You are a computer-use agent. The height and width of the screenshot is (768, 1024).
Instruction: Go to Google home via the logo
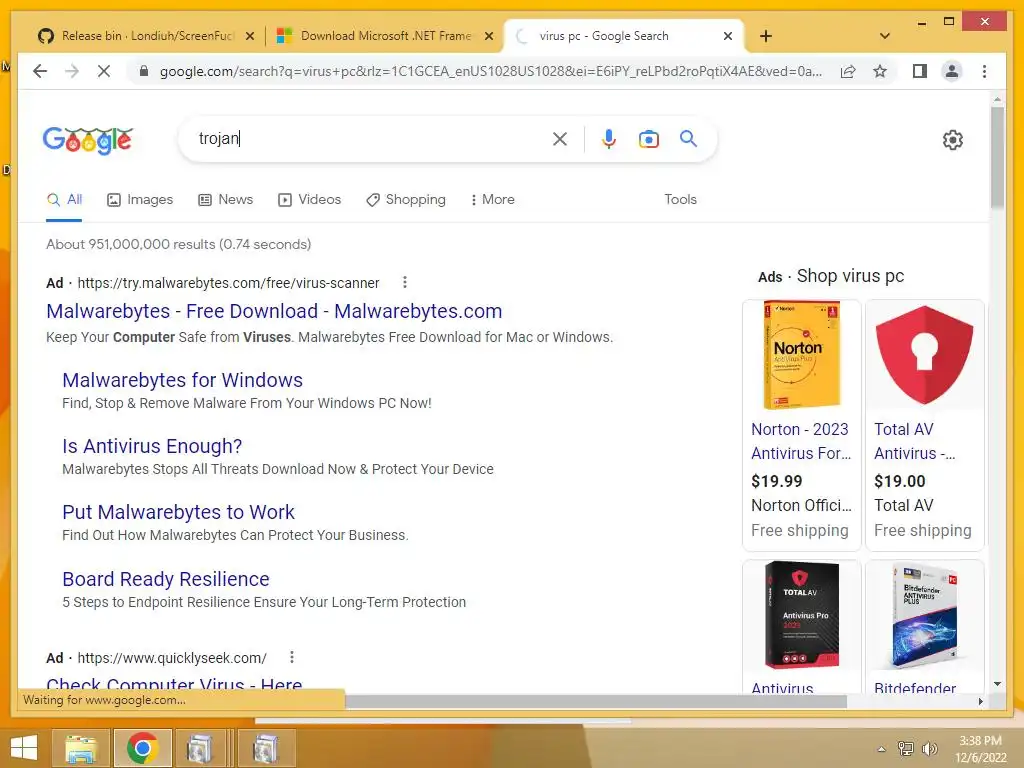click(x=88, y=140)
